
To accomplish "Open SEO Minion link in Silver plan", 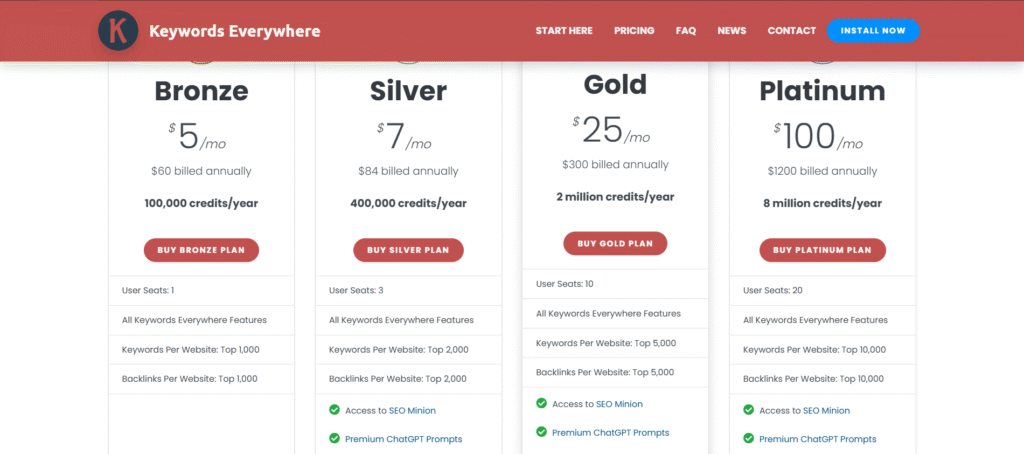I will click(412, 410).
